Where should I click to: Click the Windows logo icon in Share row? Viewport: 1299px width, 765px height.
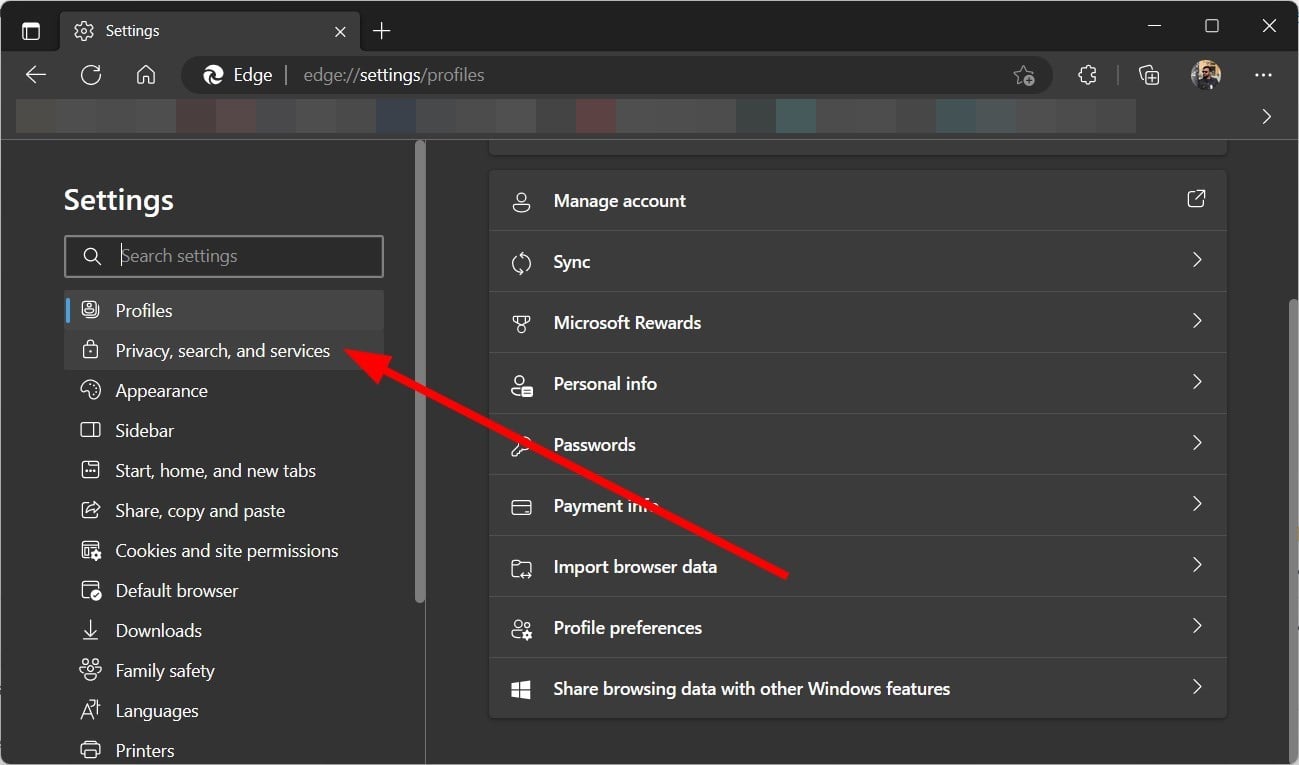[x=521, y=690]
